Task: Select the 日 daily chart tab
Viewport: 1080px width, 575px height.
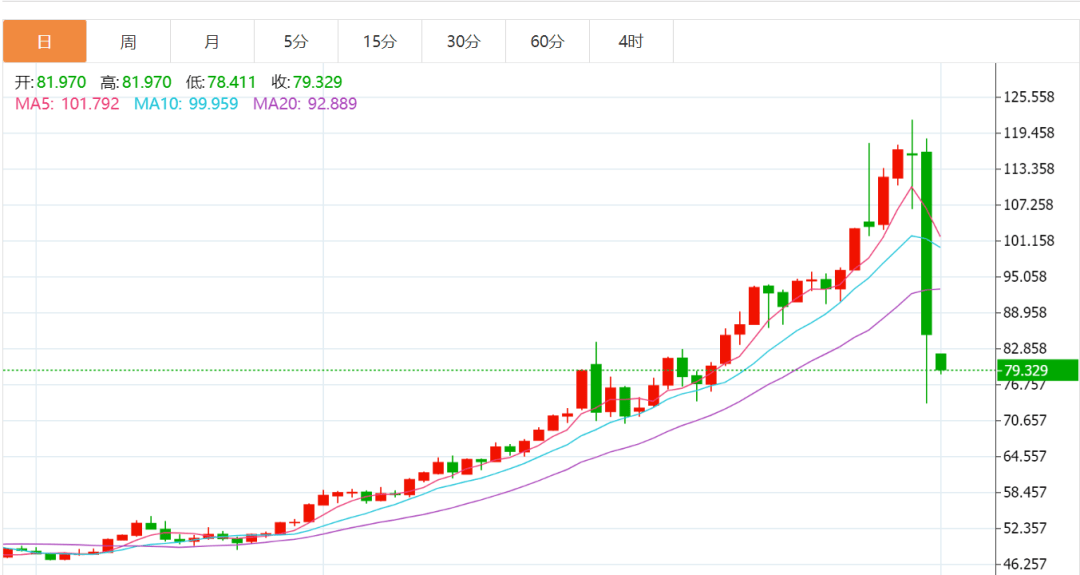Action: click(44, 42)
